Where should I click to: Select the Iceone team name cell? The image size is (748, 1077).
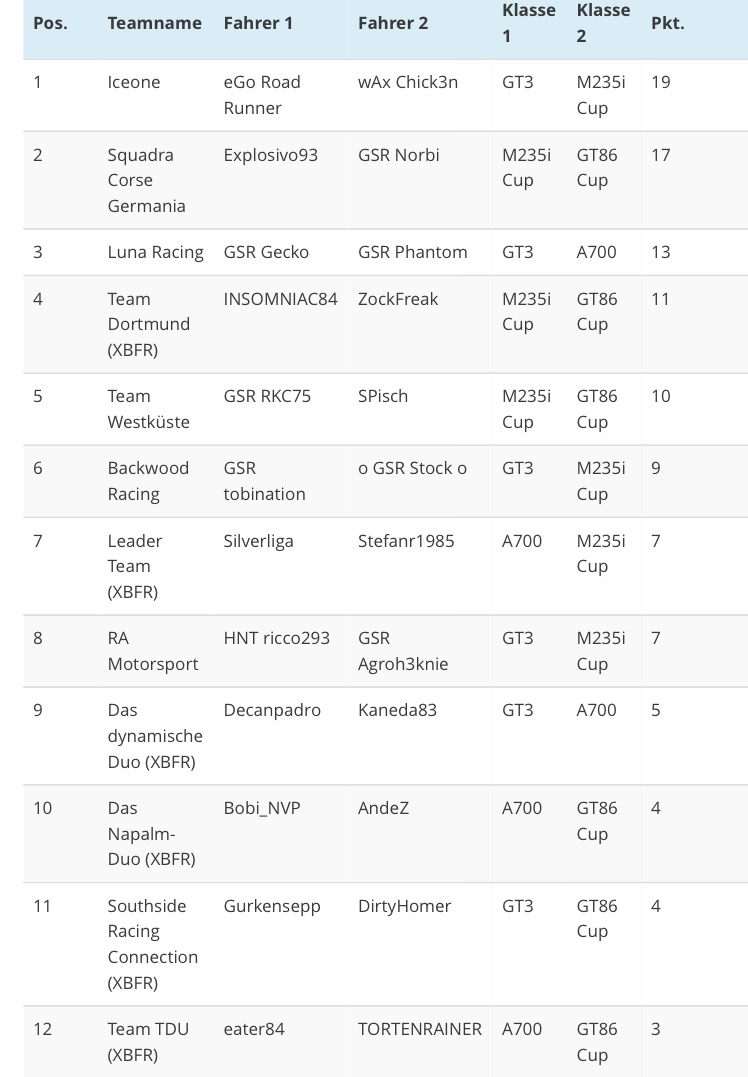point(134,82)
